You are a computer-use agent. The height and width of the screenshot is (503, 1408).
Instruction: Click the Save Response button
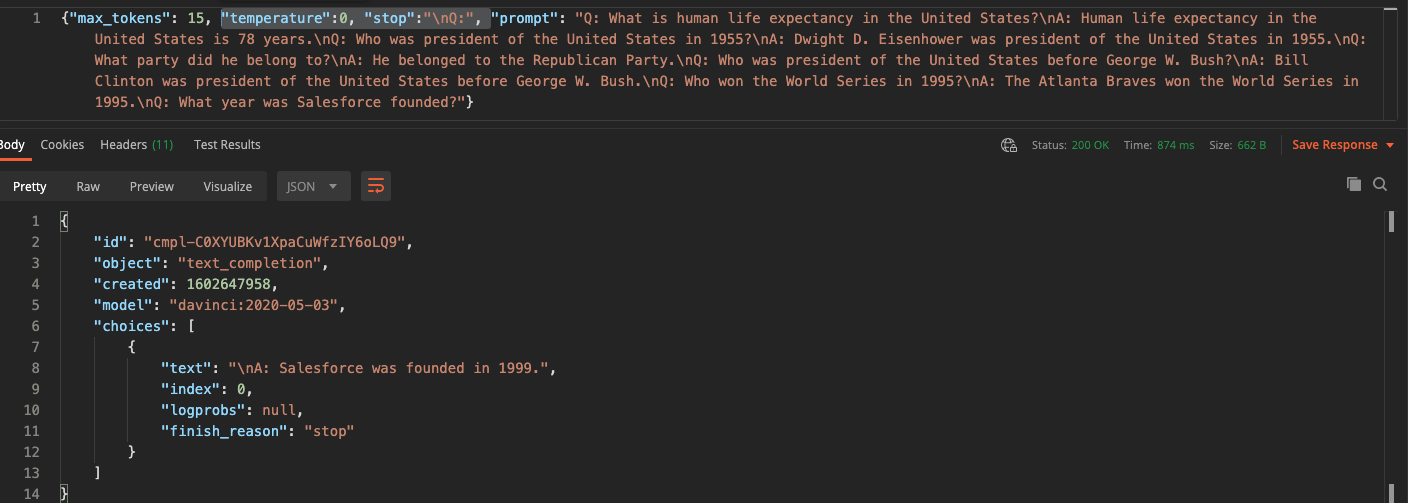tap(1334, 145)
